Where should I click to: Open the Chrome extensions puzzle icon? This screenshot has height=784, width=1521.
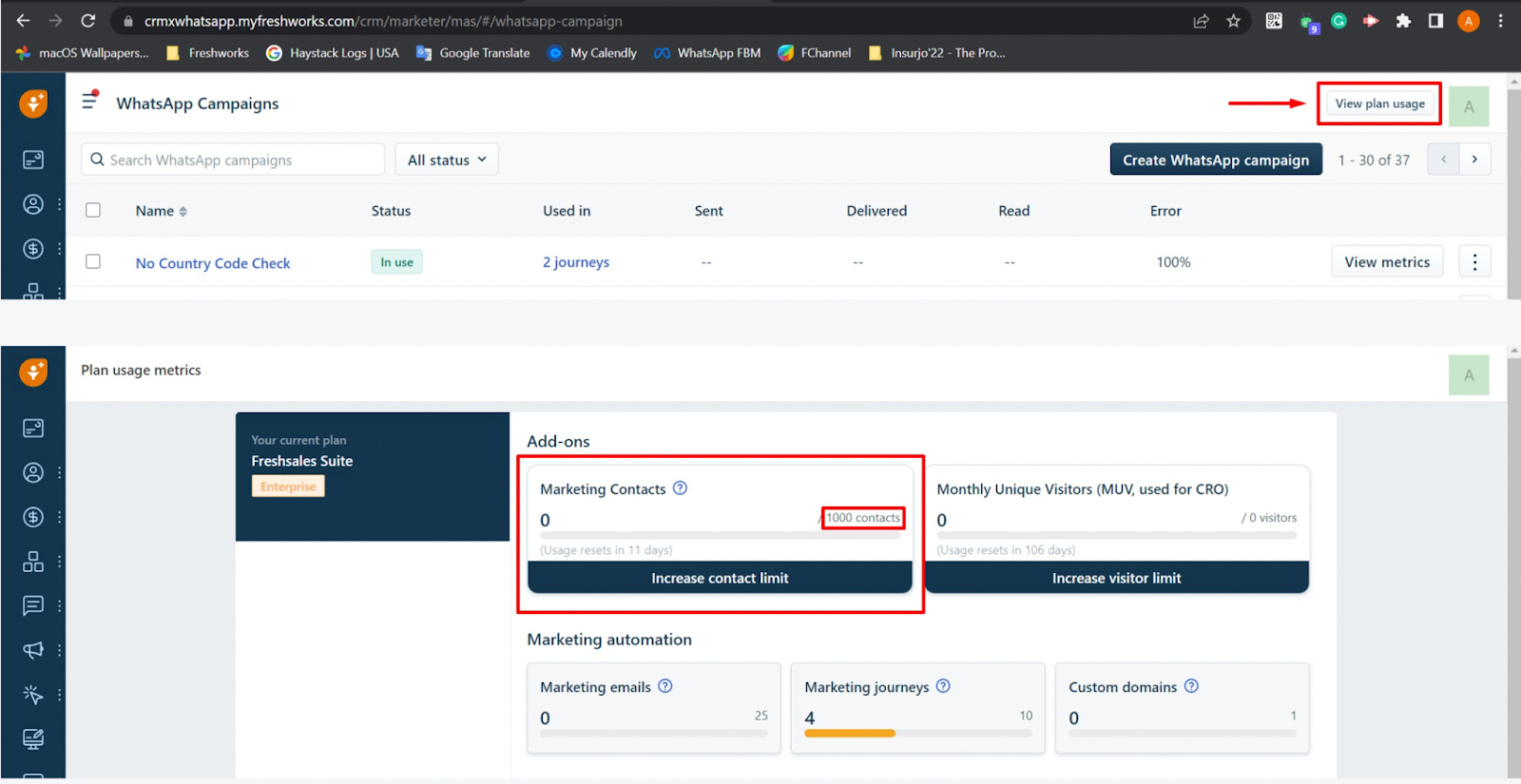tap(1403, 21)
